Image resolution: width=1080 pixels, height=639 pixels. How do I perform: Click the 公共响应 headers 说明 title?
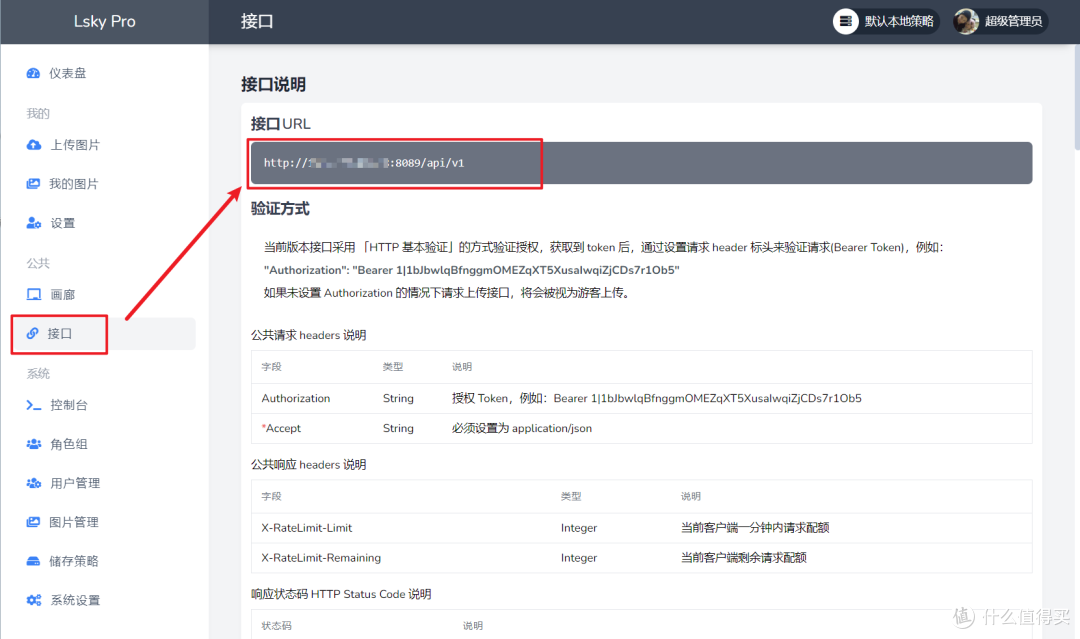point(309,465)
